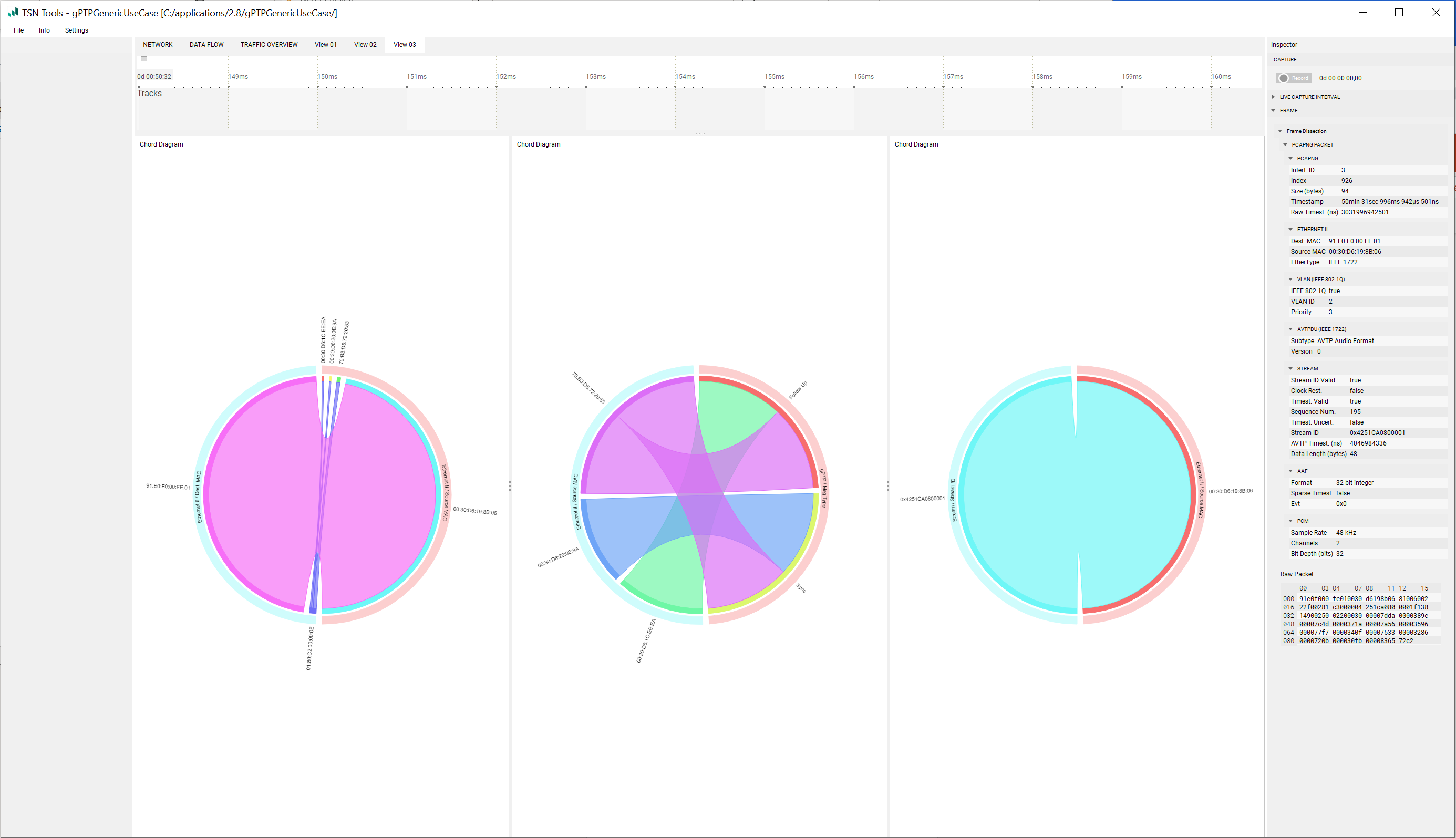Collapse the Frame Dissection node

coord(1280,131)
